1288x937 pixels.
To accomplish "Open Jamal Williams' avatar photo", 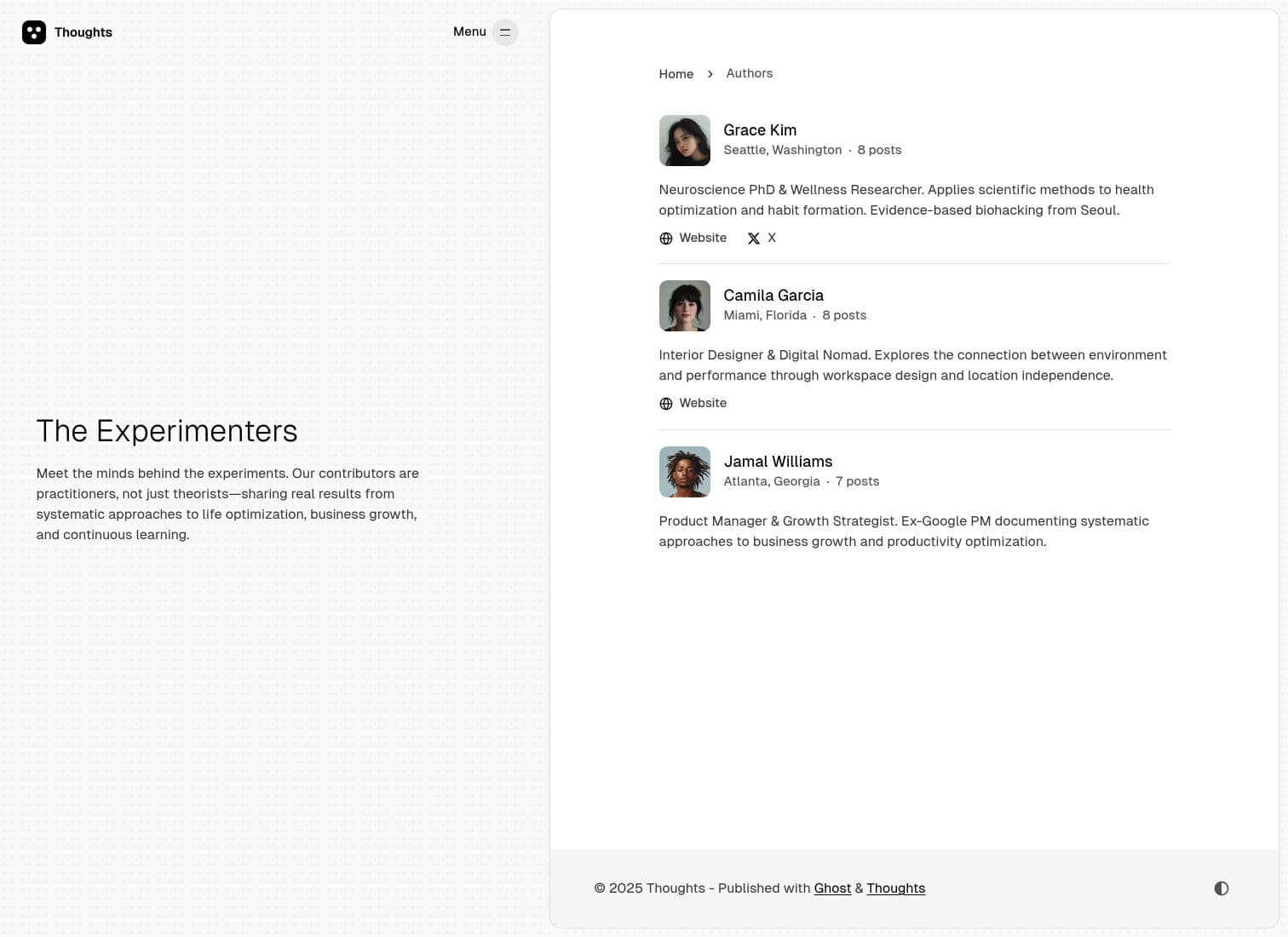I will click(x=684, y=472).
